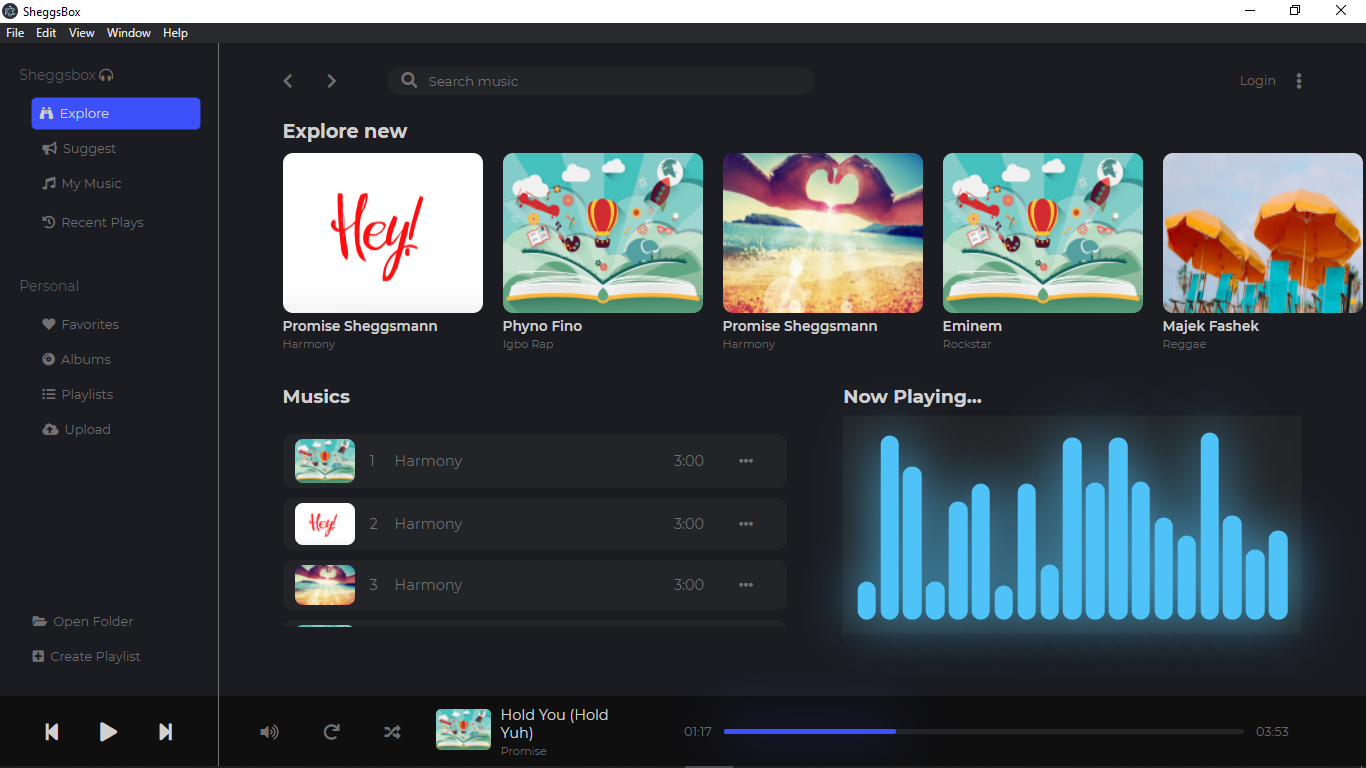Image resolution: width=1366 pixels, height=768 pixels.
Task: Click the Hold You song title
Action: [554, 724]
